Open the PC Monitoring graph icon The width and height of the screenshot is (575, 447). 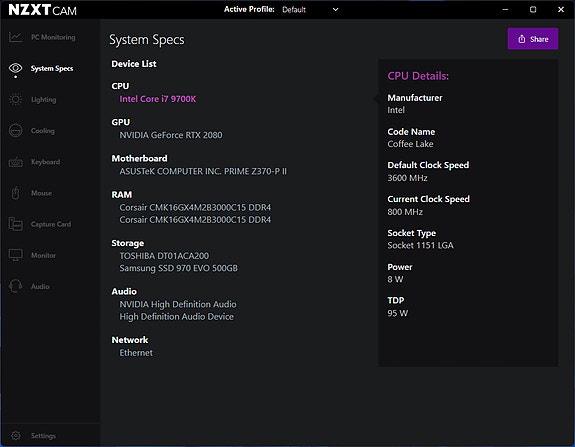coord(15,37)
